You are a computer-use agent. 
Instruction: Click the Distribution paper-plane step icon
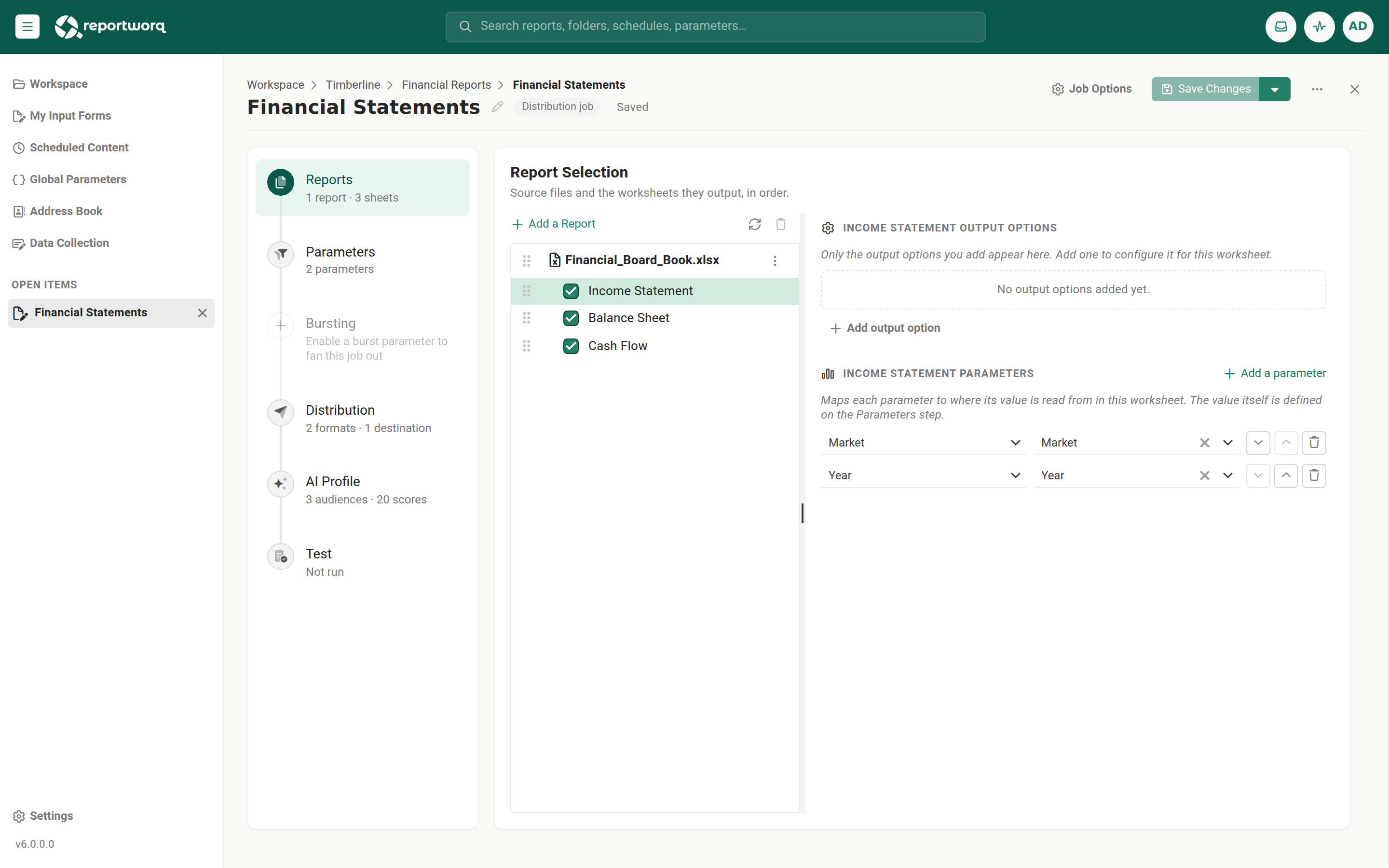[281, 412]
